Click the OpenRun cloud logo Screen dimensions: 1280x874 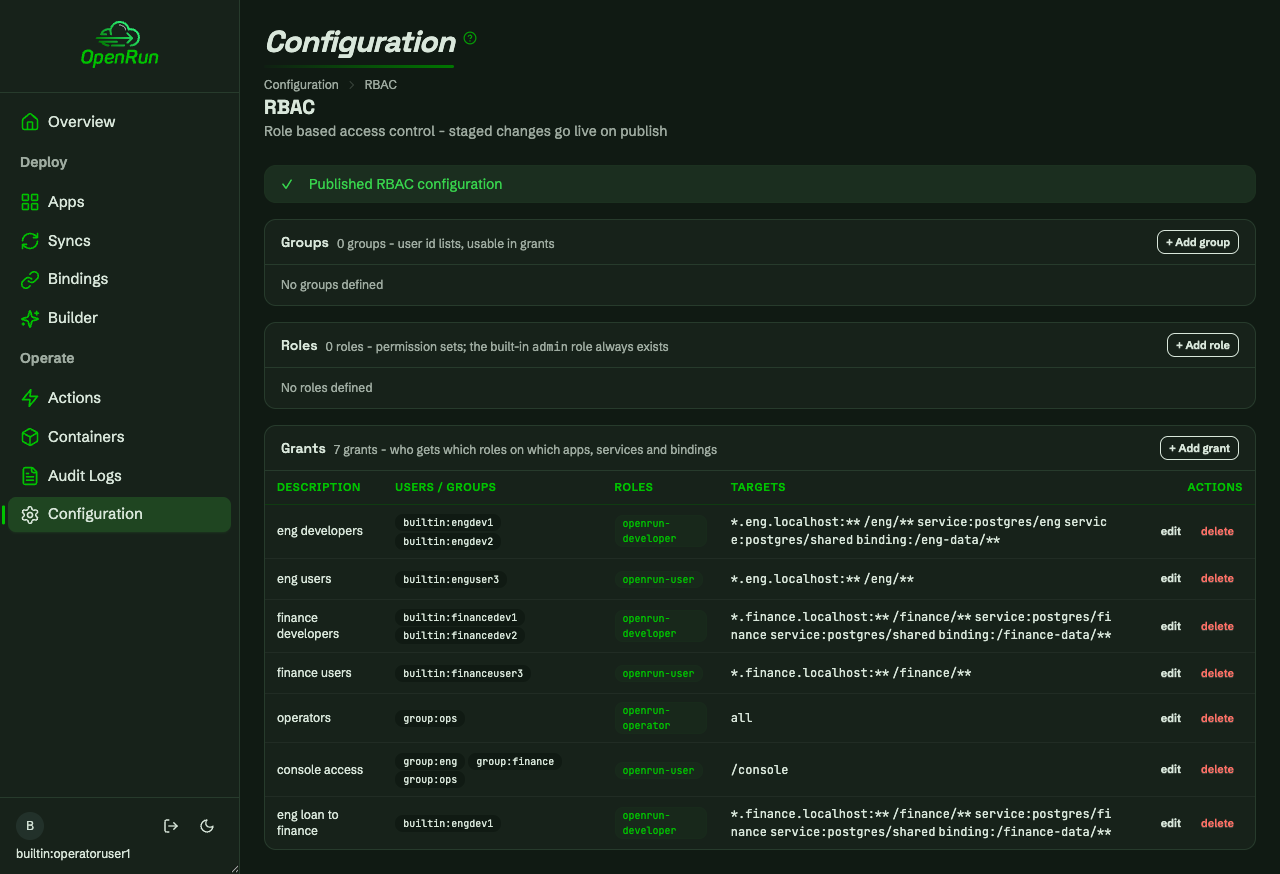(x=119, y=44)
